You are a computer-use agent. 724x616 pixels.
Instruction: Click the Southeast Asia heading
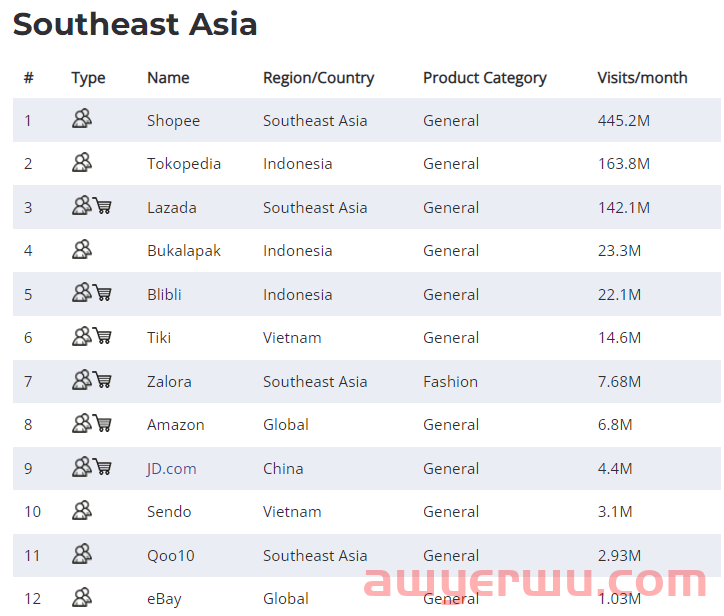tap(135, 24)
